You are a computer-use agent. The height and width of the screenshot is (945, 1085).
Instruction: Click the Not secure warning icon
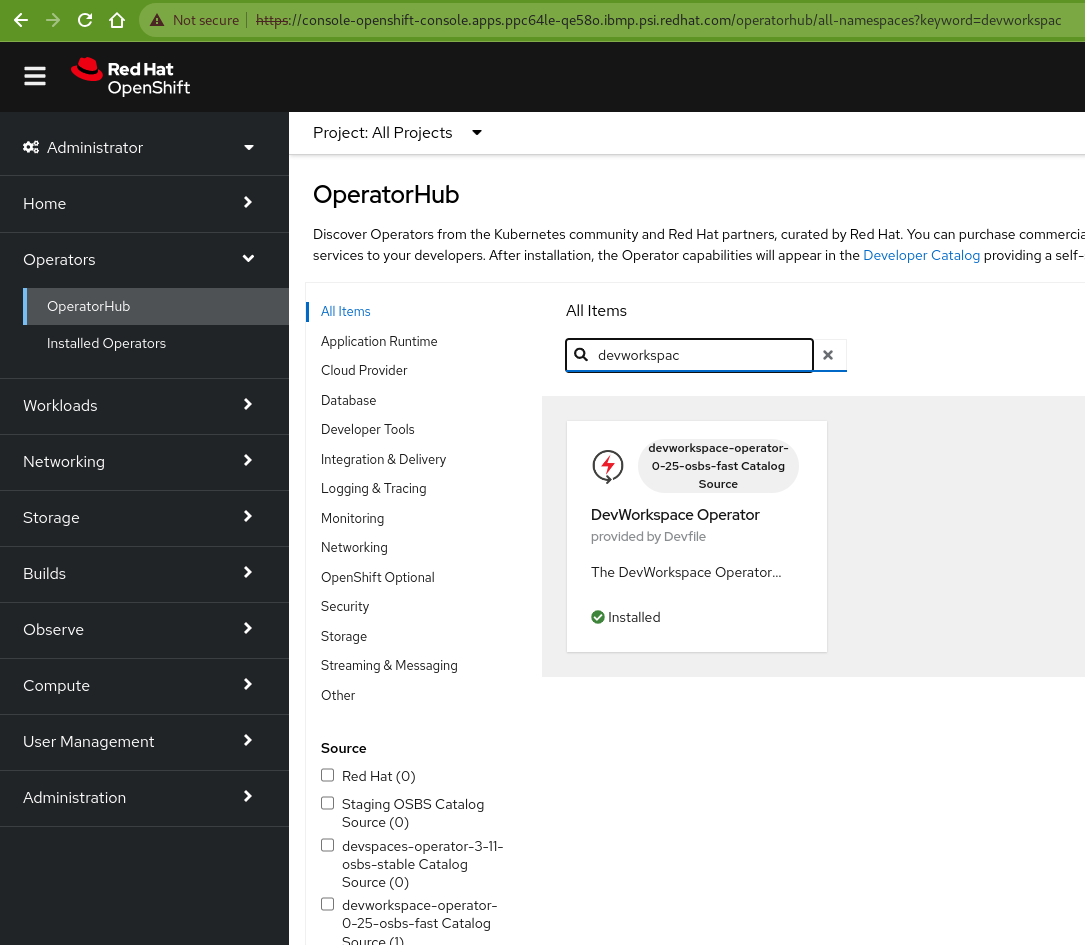pyautogui.click(x=157, y=20)
